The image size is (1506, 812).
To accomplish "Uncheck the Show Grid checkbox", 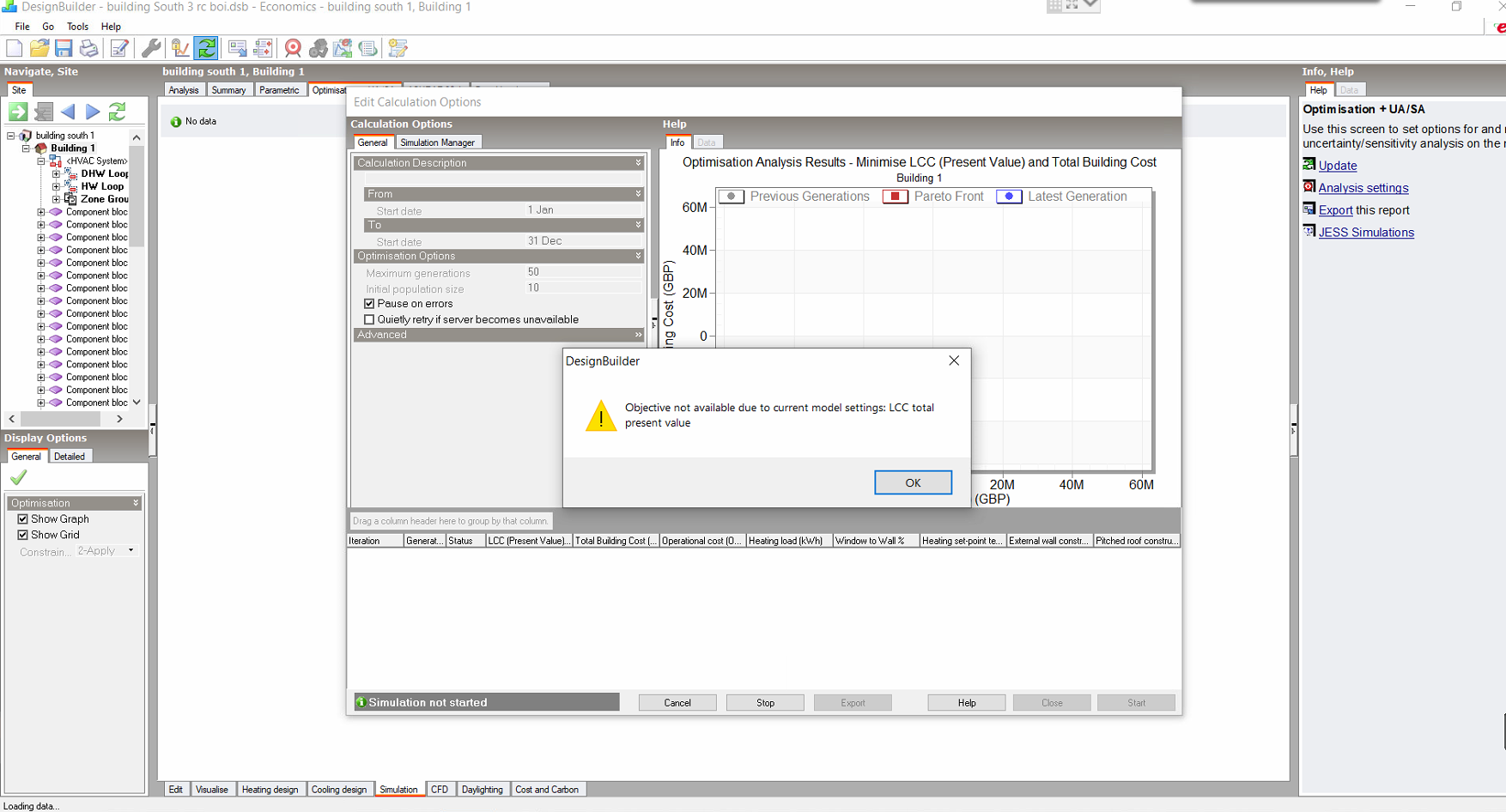I will 23,535.
